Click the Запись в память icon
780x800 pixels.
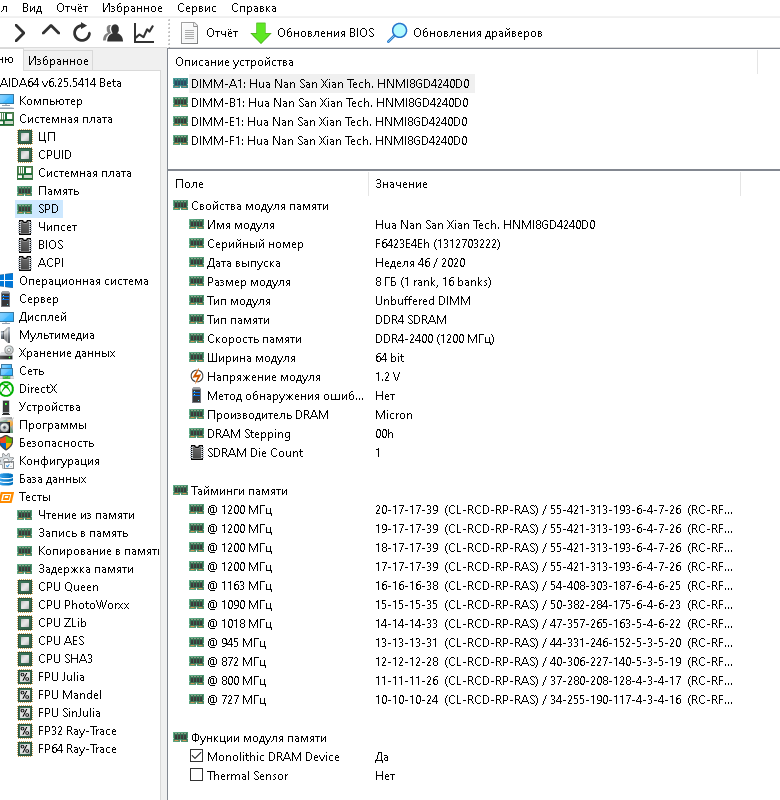[24, 533]
